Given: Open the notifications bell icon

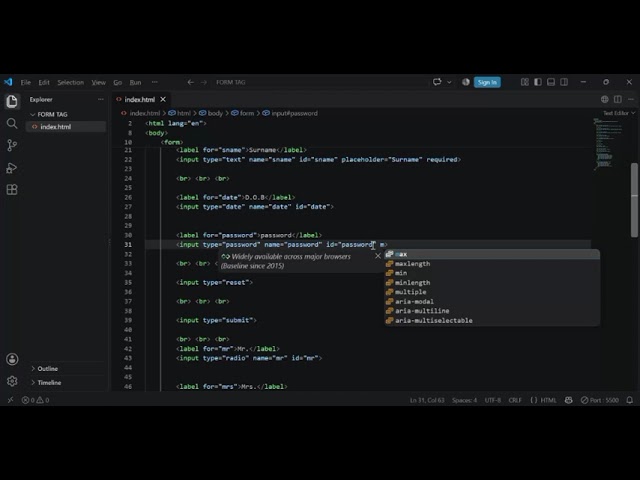Looking at the screenshot, I should 630,400.
